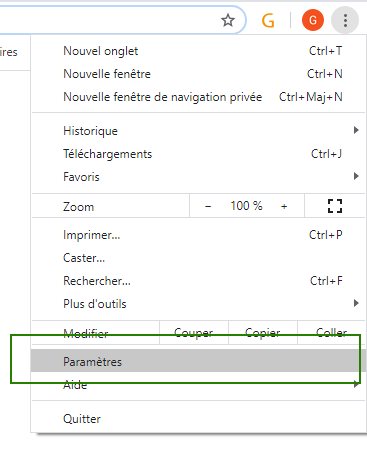The height and width of the screenshot is (474, 367).
Task: Expand the Historique submenu
Action: 198,131
